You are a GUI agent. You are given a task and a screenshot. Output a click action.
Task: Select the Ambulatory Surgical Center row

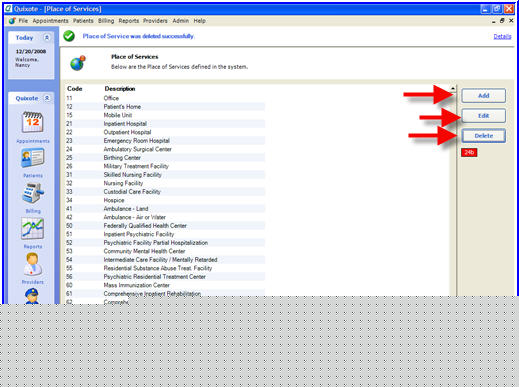pyautogui.click(x=165, y=149)
